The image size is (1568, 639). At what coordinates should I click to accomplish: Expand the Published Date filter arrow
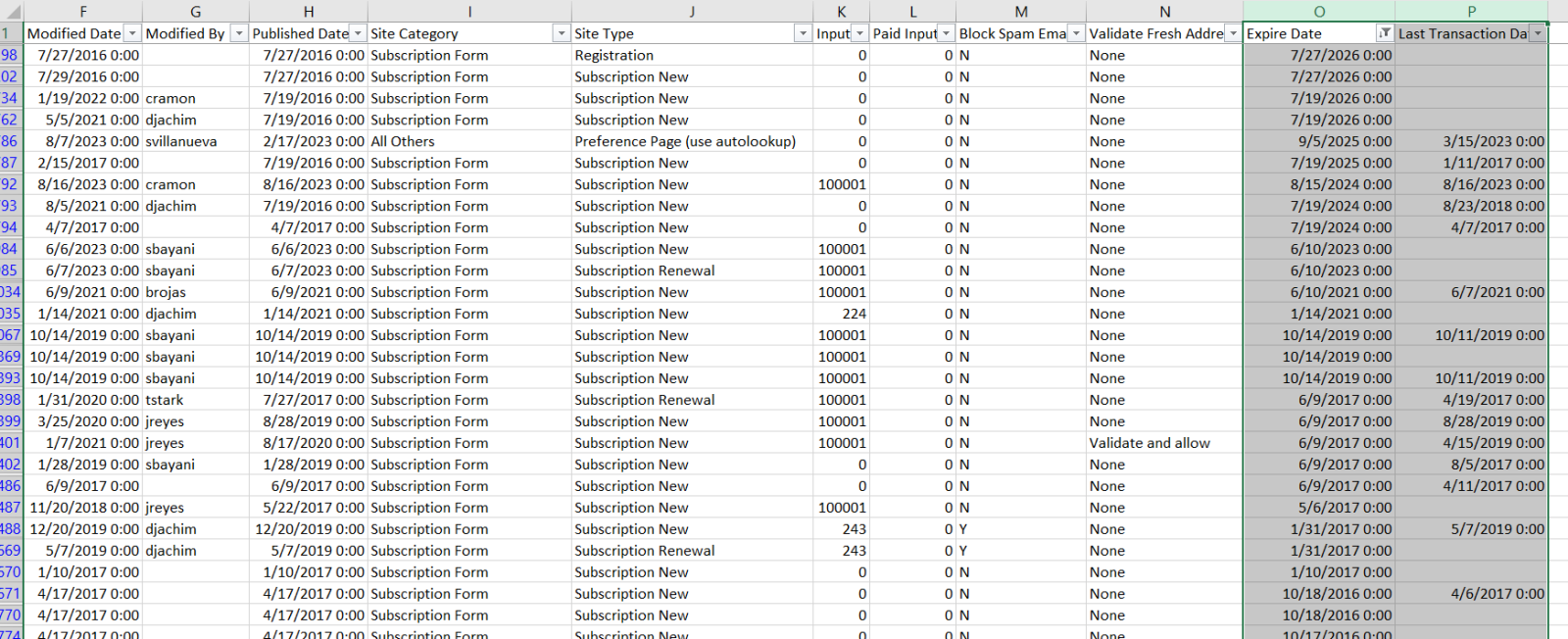pos(358,33)
